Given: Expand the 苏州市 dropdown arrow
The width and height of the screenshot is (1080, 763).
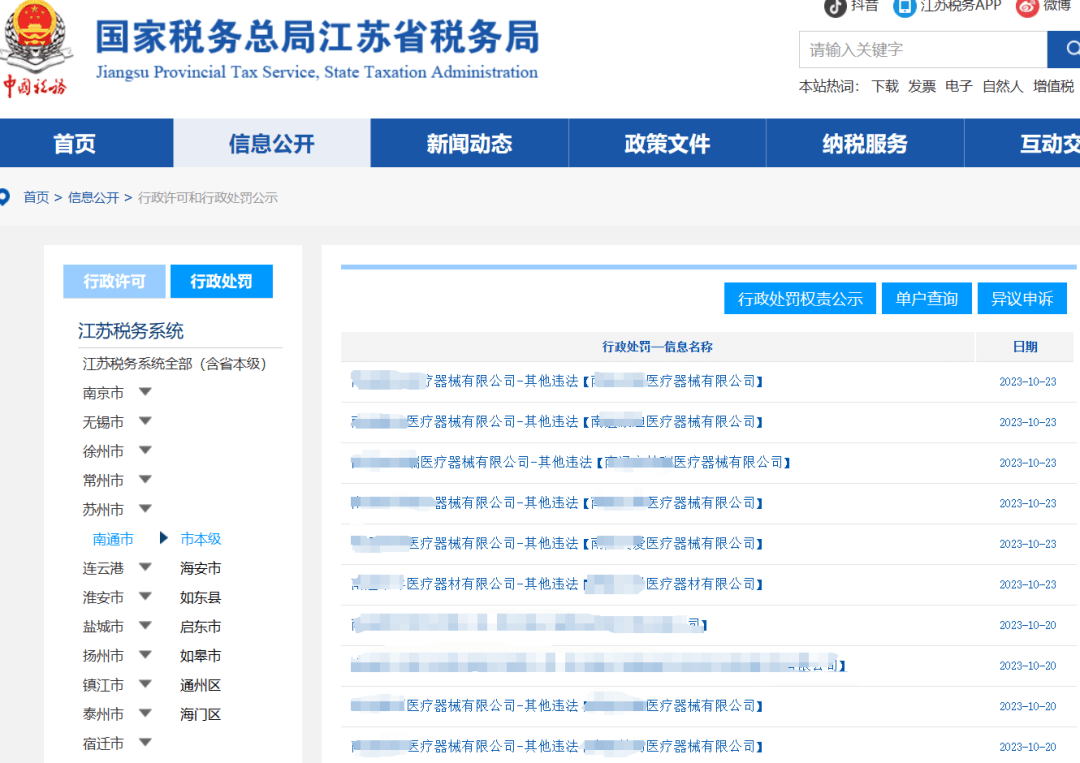Looking at the screenshot, I should tap(145, 509).
